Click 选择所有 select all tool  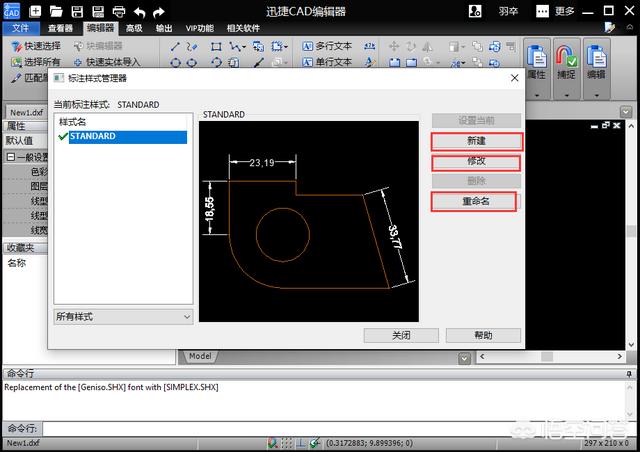36,62
